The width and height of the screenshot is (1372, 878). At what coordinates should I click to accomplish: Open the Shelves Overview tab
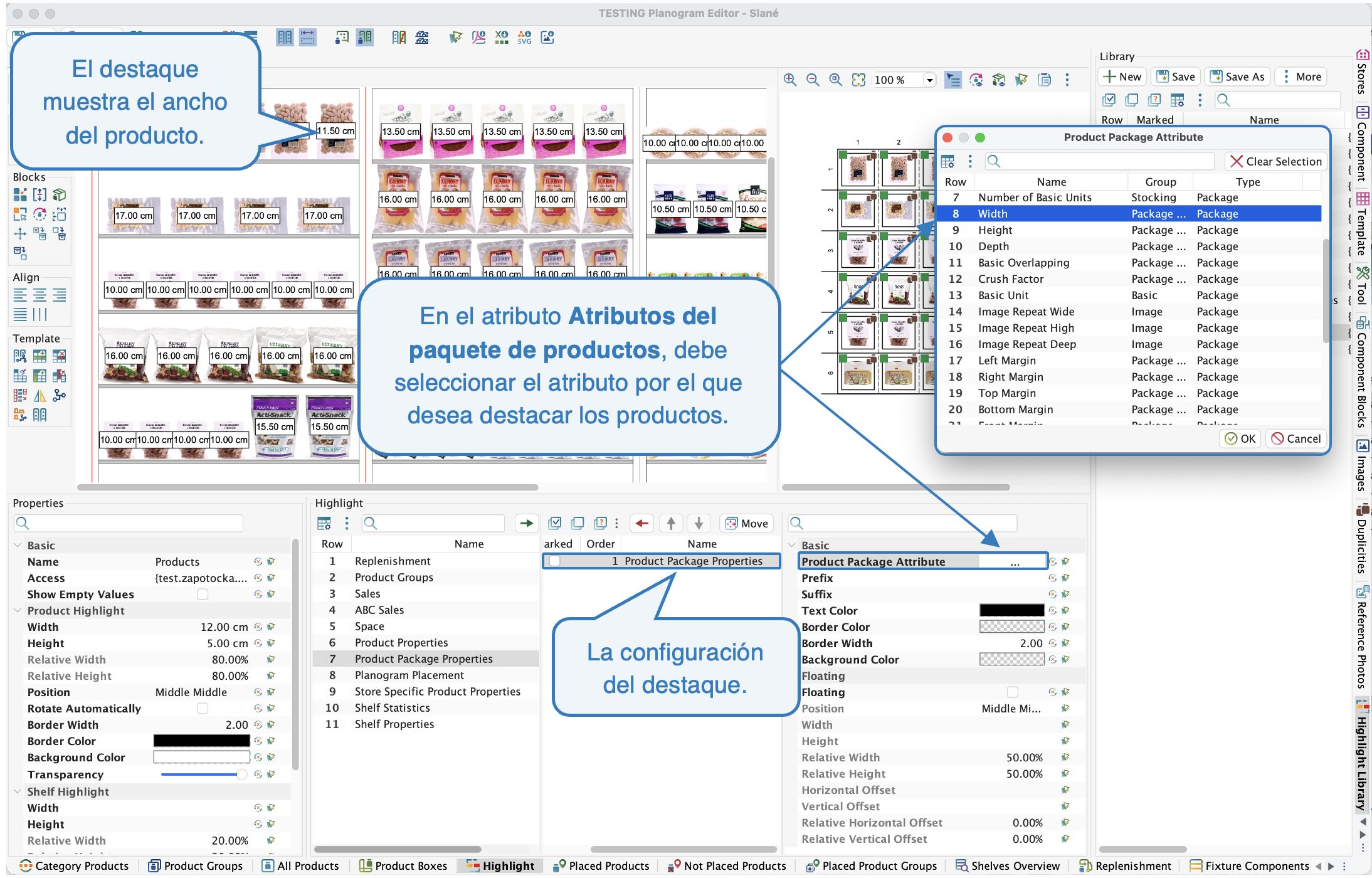tap(1008, 866)
